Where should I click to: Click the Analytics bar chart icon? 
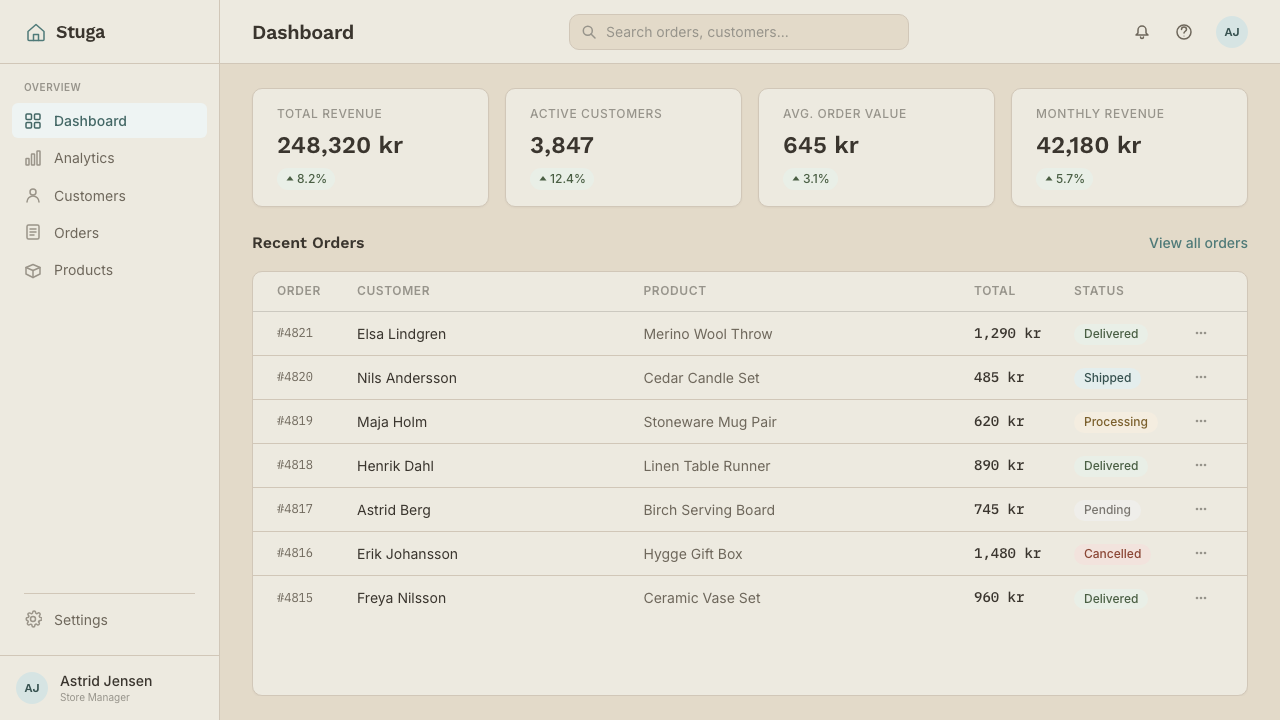tap(33, 158)
